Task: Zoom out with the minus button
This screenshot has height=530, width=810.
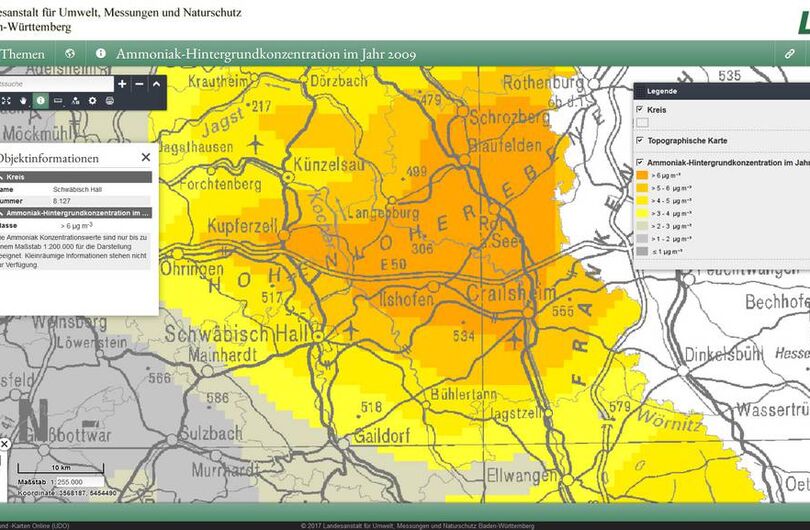Action: [x=140, y=84]
